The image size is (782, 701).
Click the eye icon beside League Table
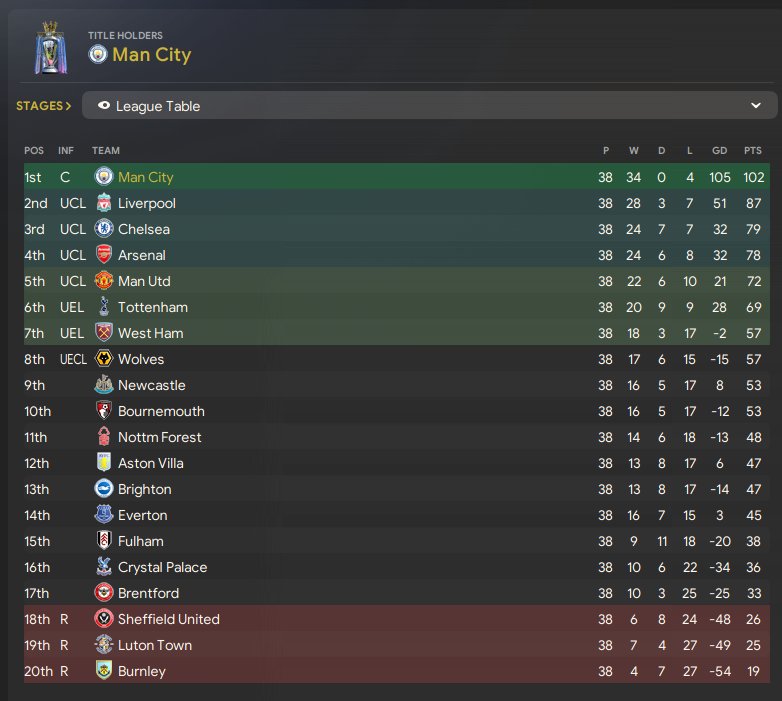click(104, 106)
